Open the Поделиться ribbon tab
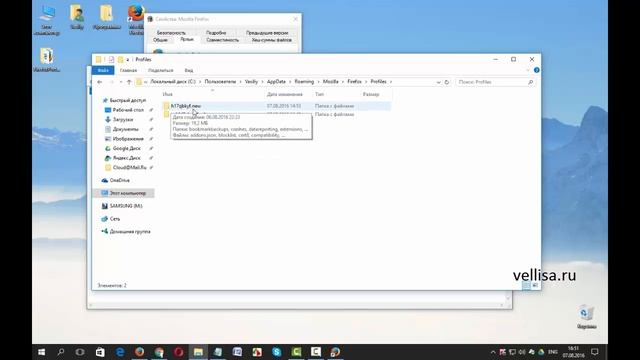The height and width of the screenshot is (360, 640). tap(160, 70)
